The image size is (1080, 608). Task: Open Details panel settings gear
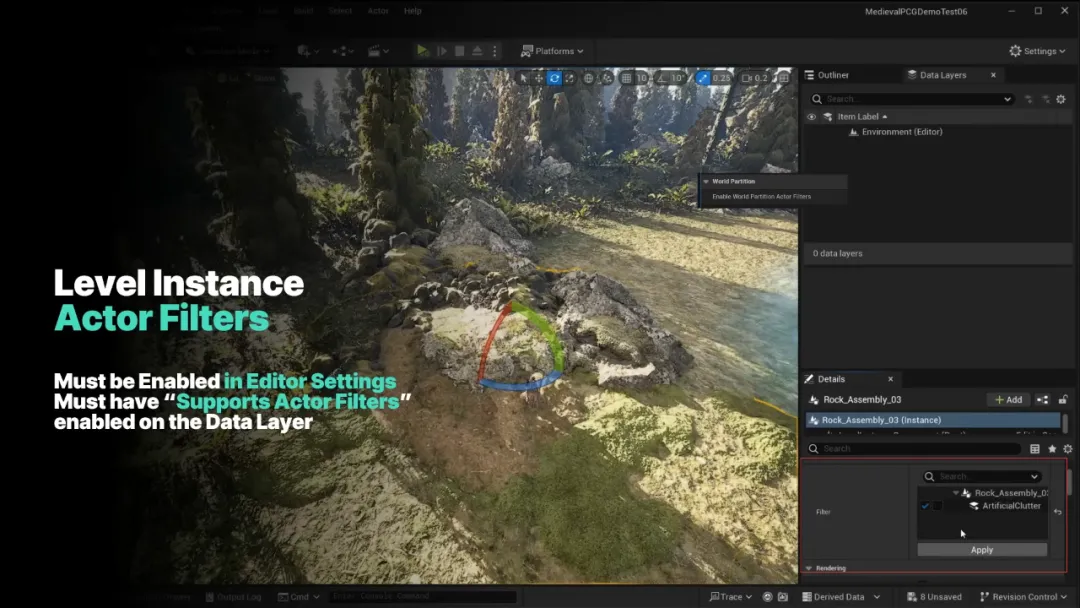pos(1068,449)
